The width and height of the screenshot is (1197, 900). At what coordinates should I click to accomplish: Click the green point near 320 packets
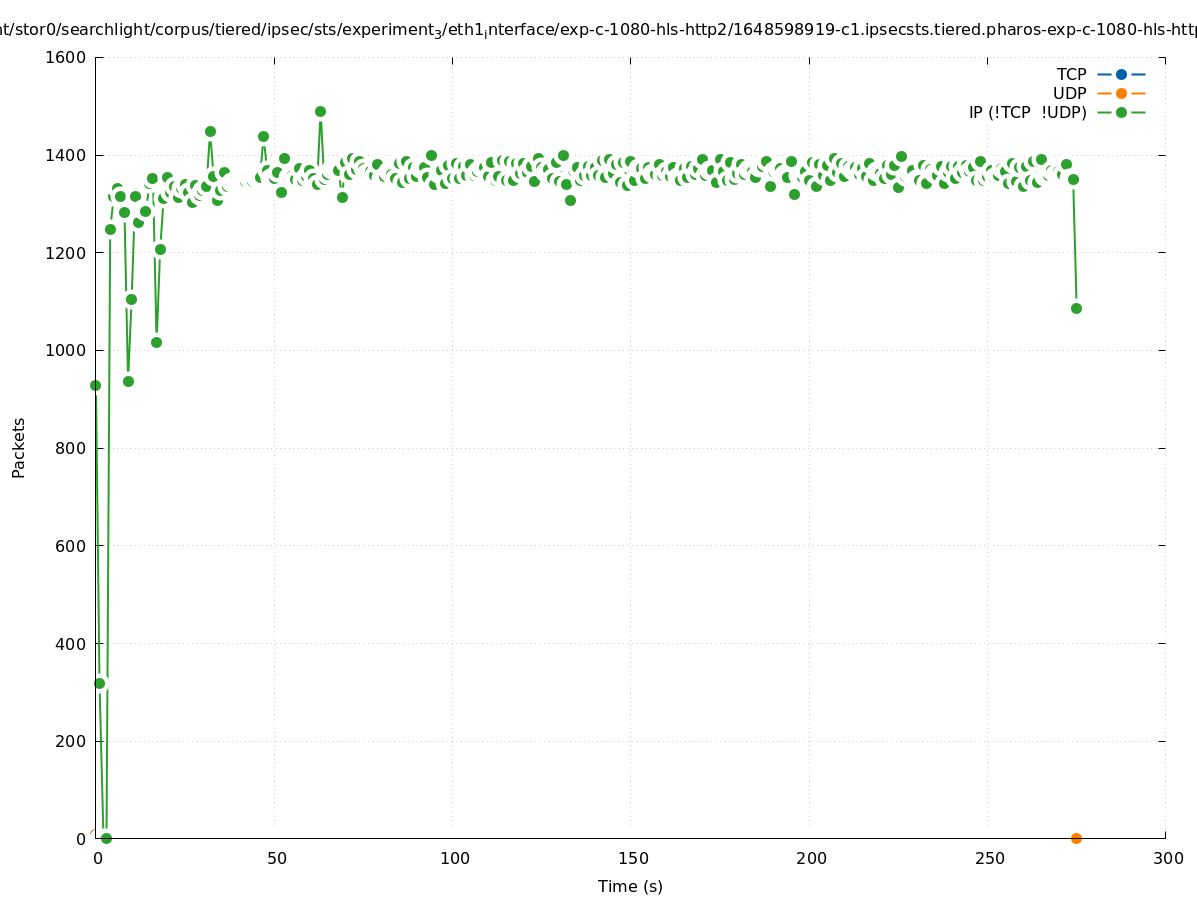click(x=99, y=683)
